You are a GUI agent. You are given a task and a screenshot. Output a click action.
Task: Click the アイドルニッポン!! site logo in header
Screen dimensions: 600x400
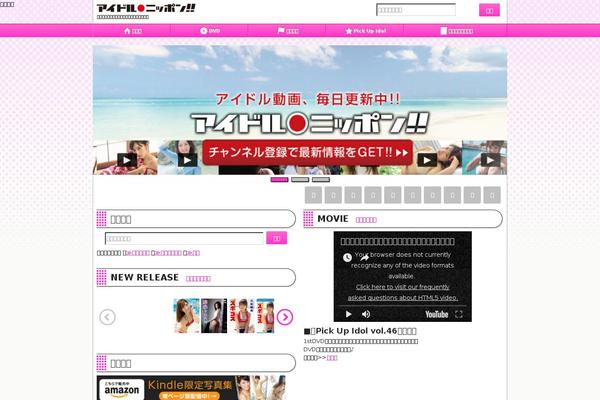pos(146,8)
